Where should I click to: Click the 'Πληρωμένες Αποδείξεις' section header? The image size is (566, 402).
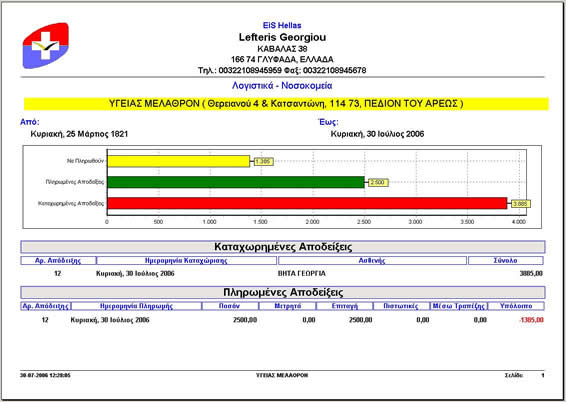(283, 292)
